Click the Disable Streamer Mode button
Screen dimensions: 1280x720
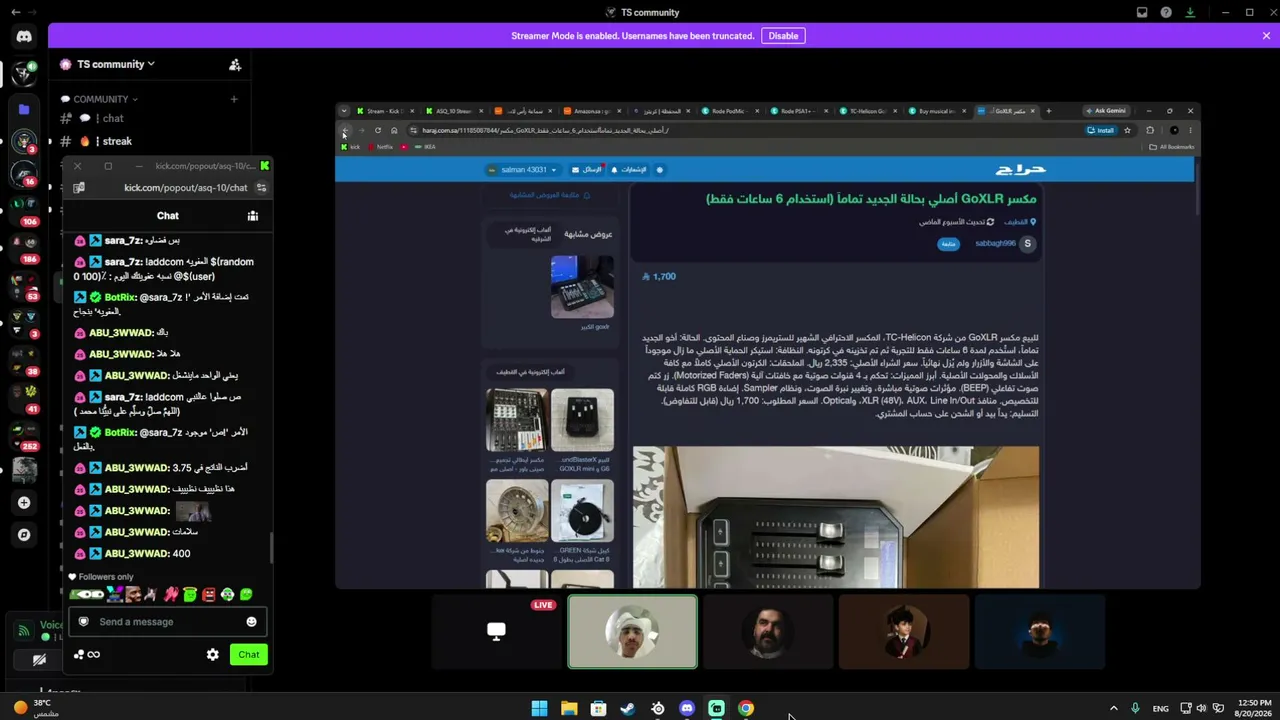783,36
